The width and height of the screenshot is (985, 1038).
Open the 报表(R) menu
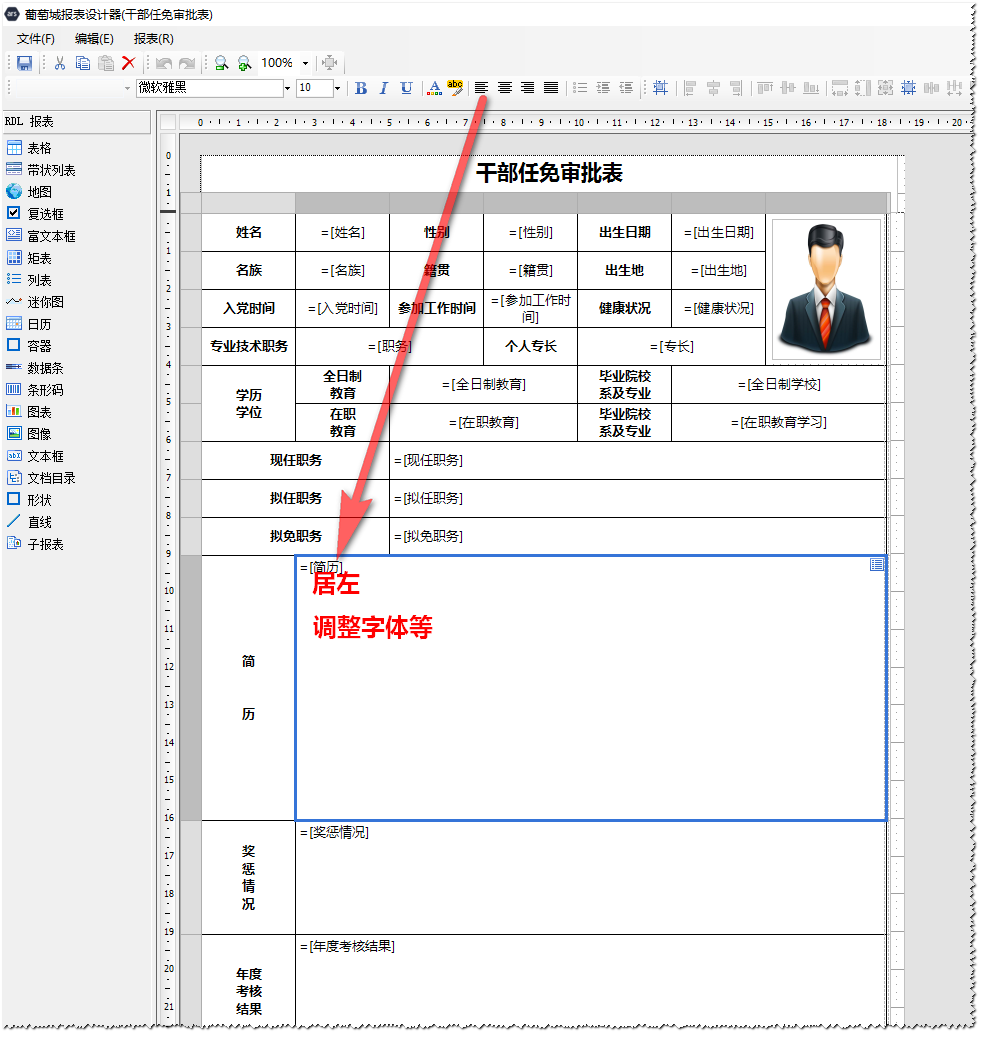[x=154, y=39]
